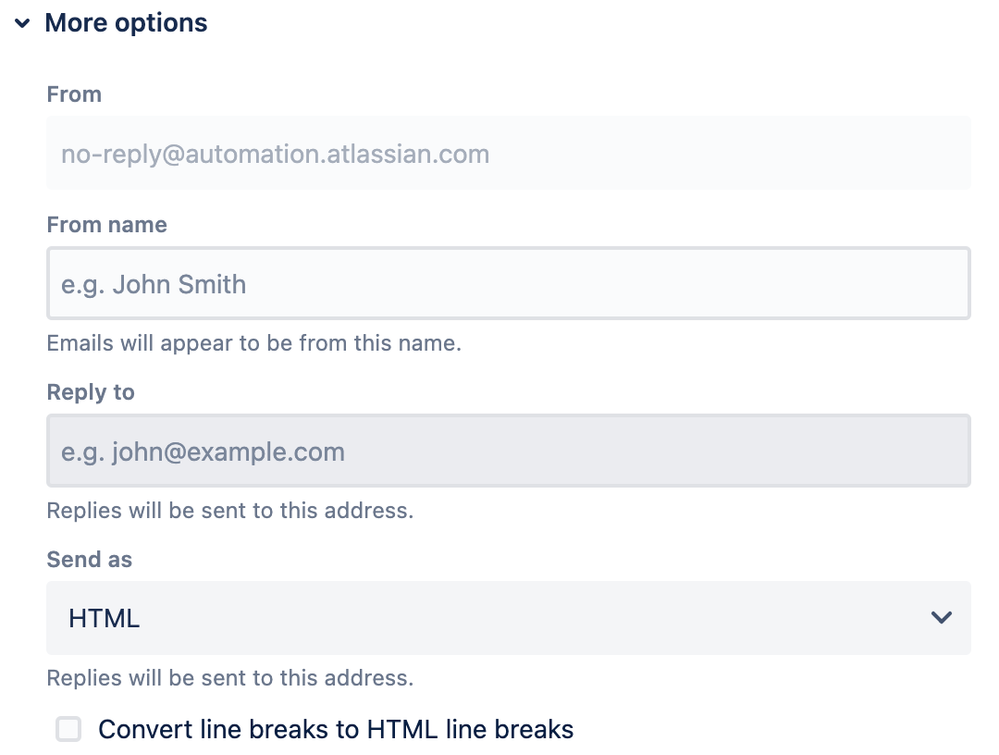Click the 'e.g. john@example.com' placeholder text
Viewport: 999px width, 755px height.
(203, 451)
